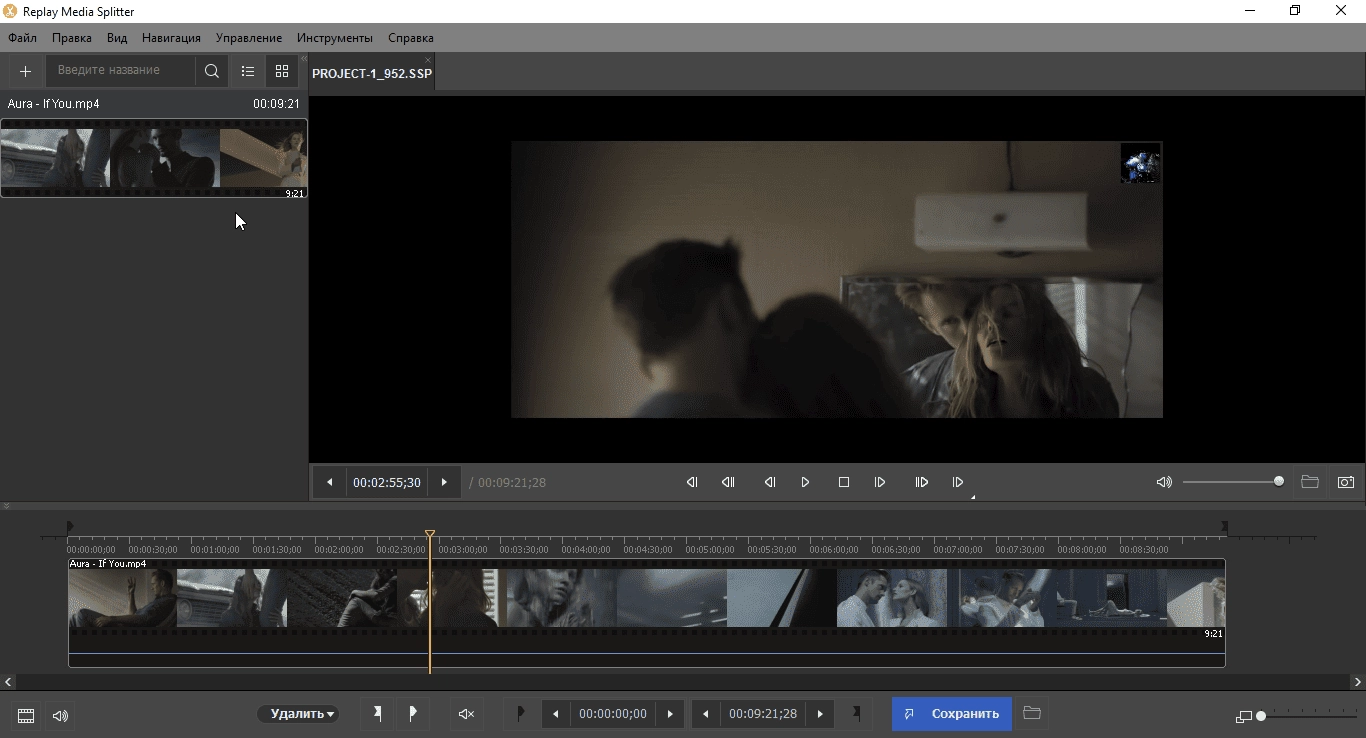Add end marker flag icon
This screenshot has width=1366, height=738.
(412, 714)
